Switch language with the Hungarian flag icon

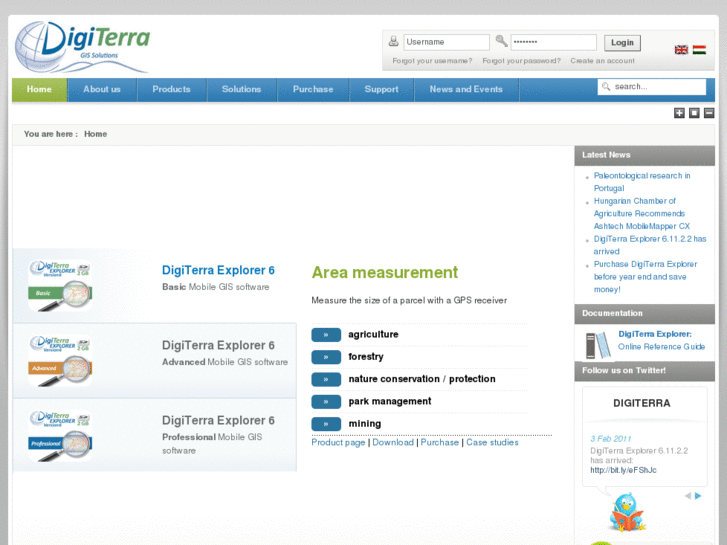pyautogui.click(x=699, y=50)
